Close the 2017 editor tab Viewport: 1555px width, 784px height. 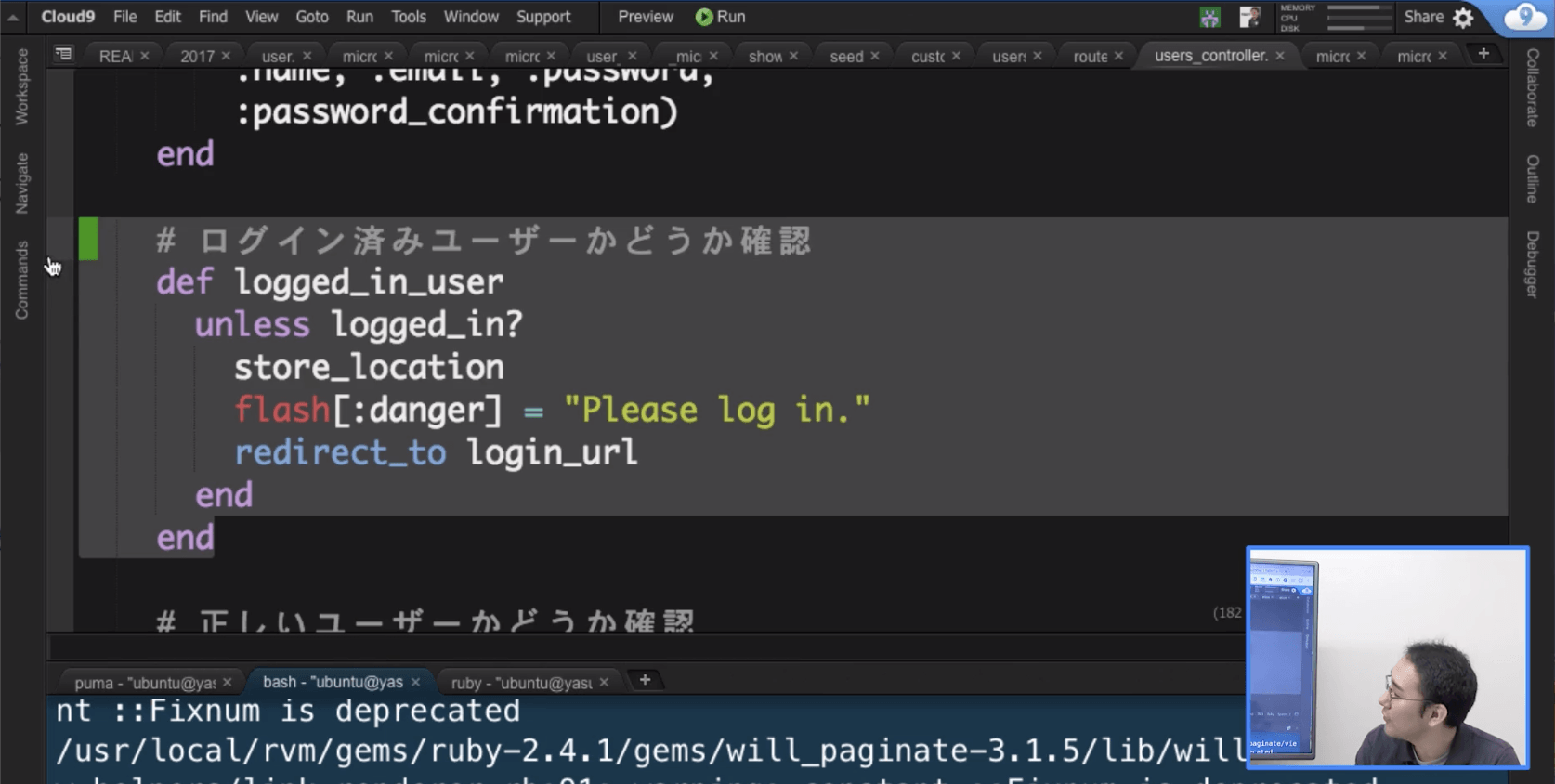tap(226, 56)
